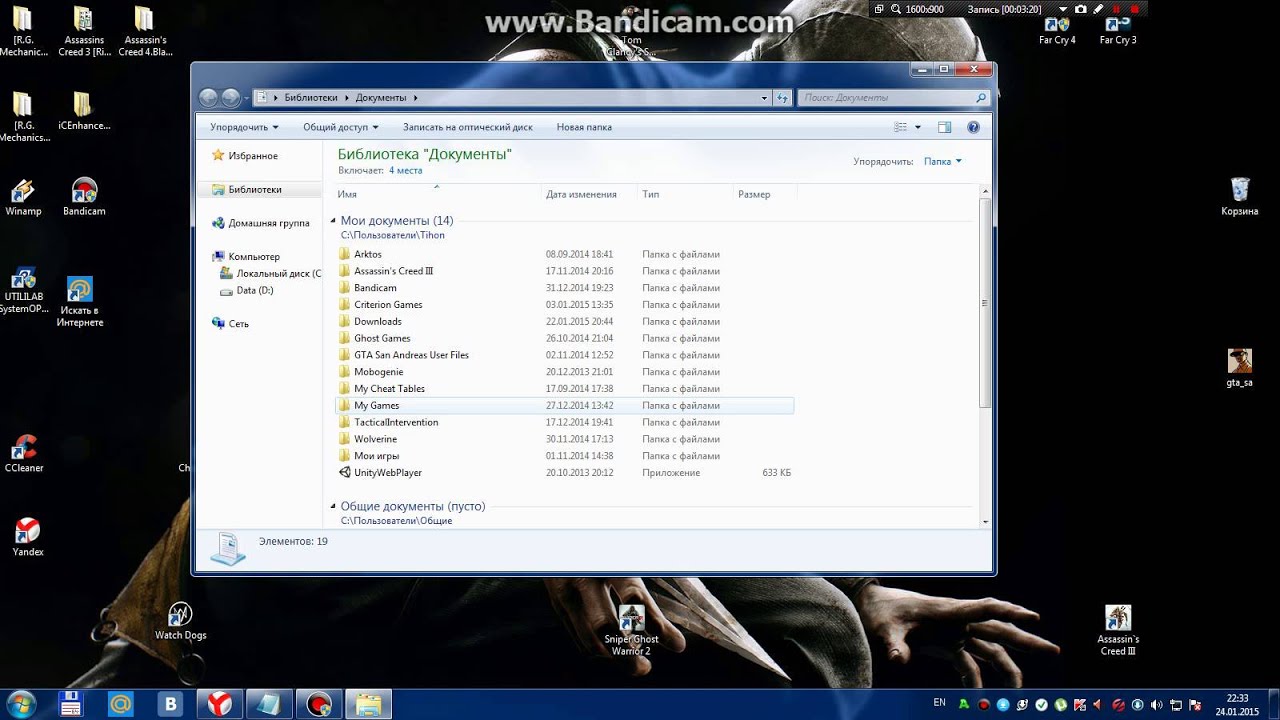Screen dimensions: 1280x720
Task: Open the taskbar clock showing 22:33
Action: point(1237,704)
